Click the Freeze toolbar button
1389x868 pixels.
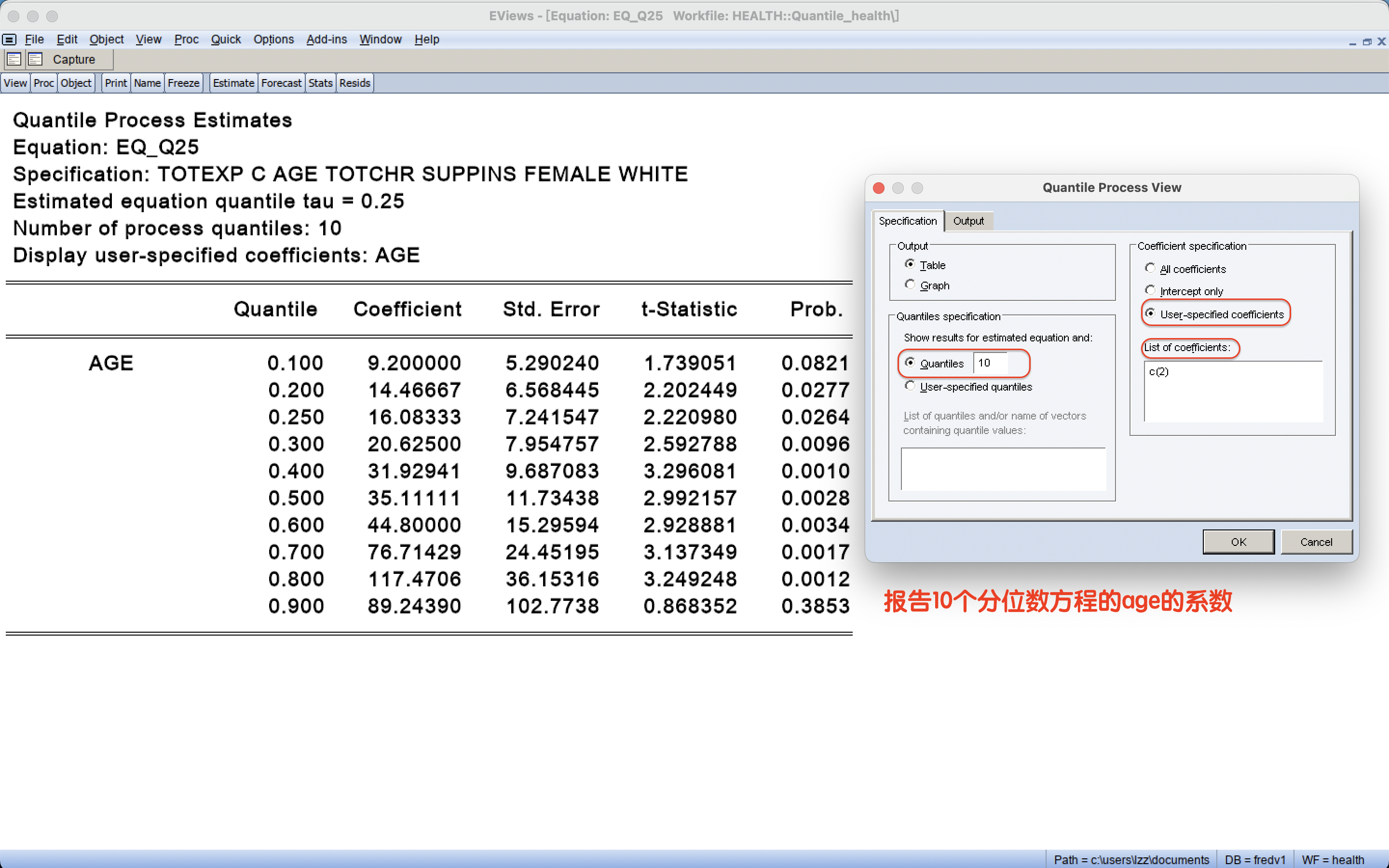[x=183, y=82]
